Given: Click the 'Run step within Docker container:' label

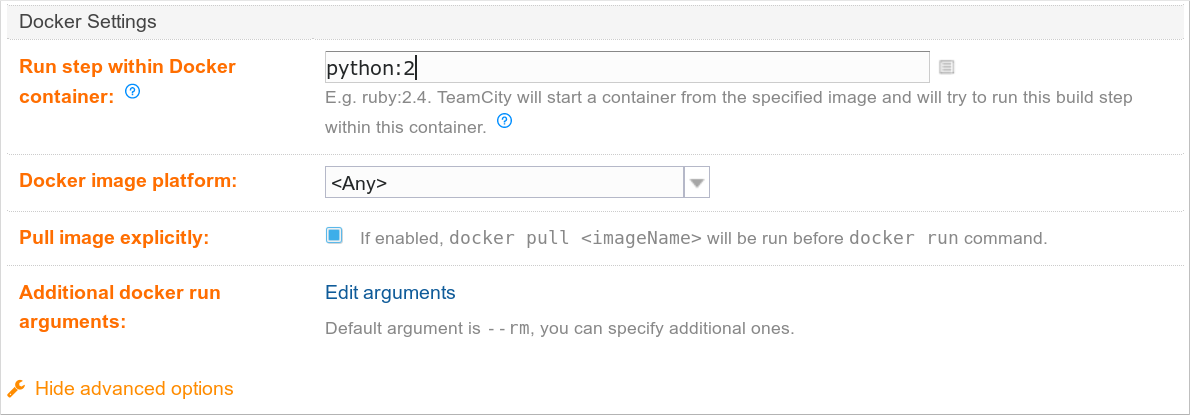Looking at the screenshot, I should [128, 81].
